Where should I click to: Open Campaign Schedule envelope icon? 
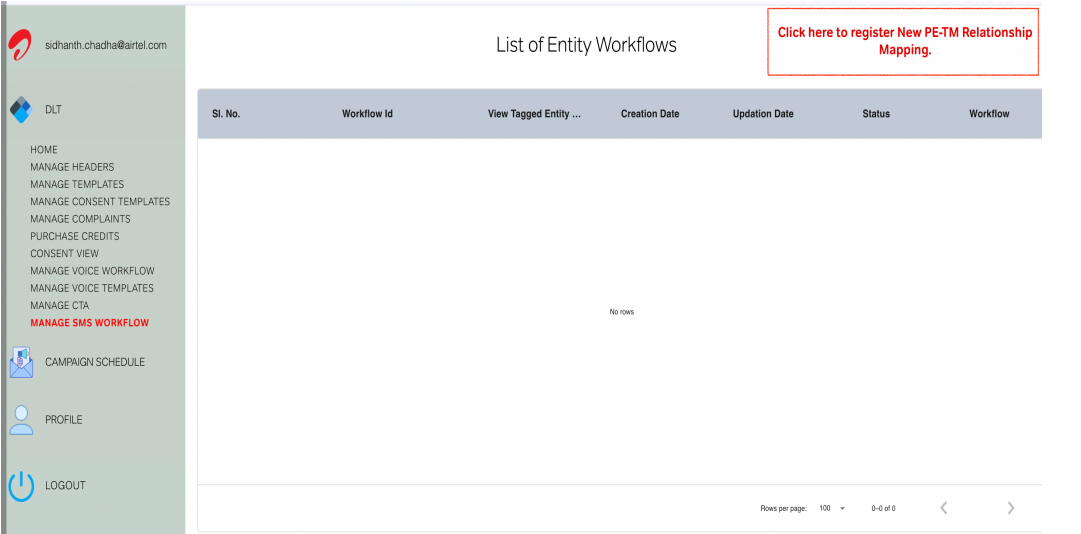point(21,362)
